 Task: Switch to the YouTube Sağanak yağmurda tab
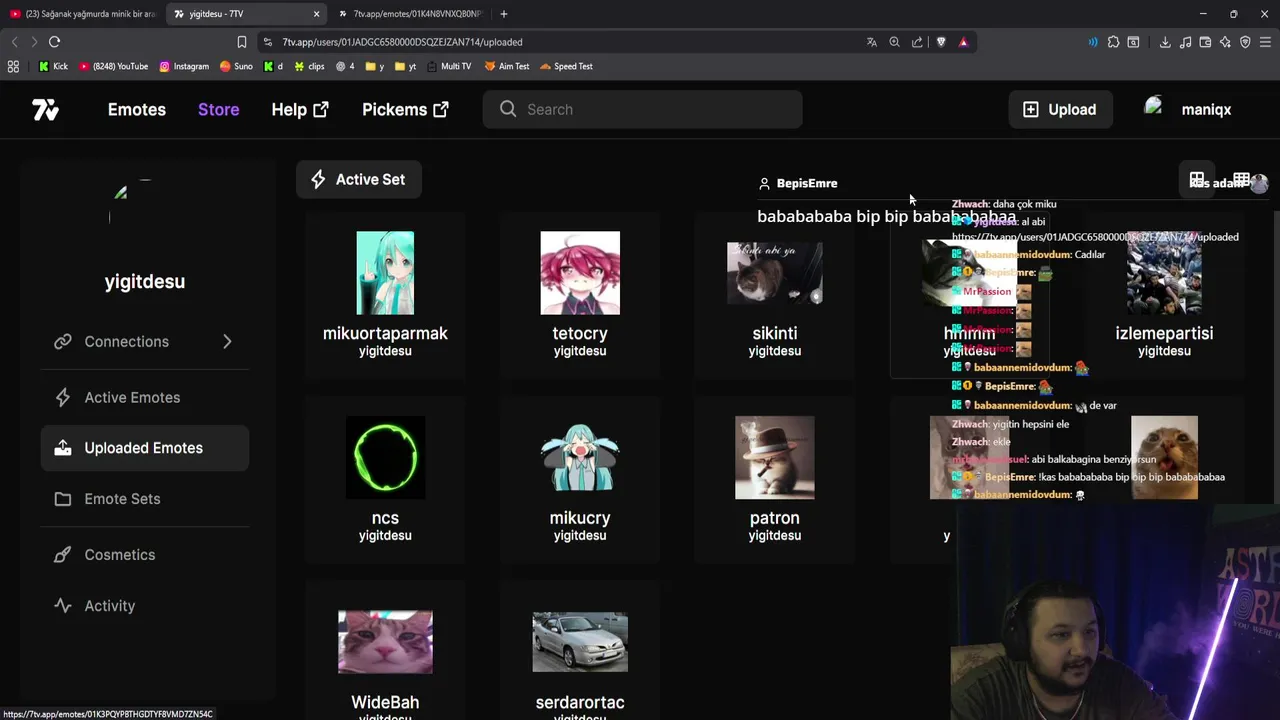coord(83,14)
